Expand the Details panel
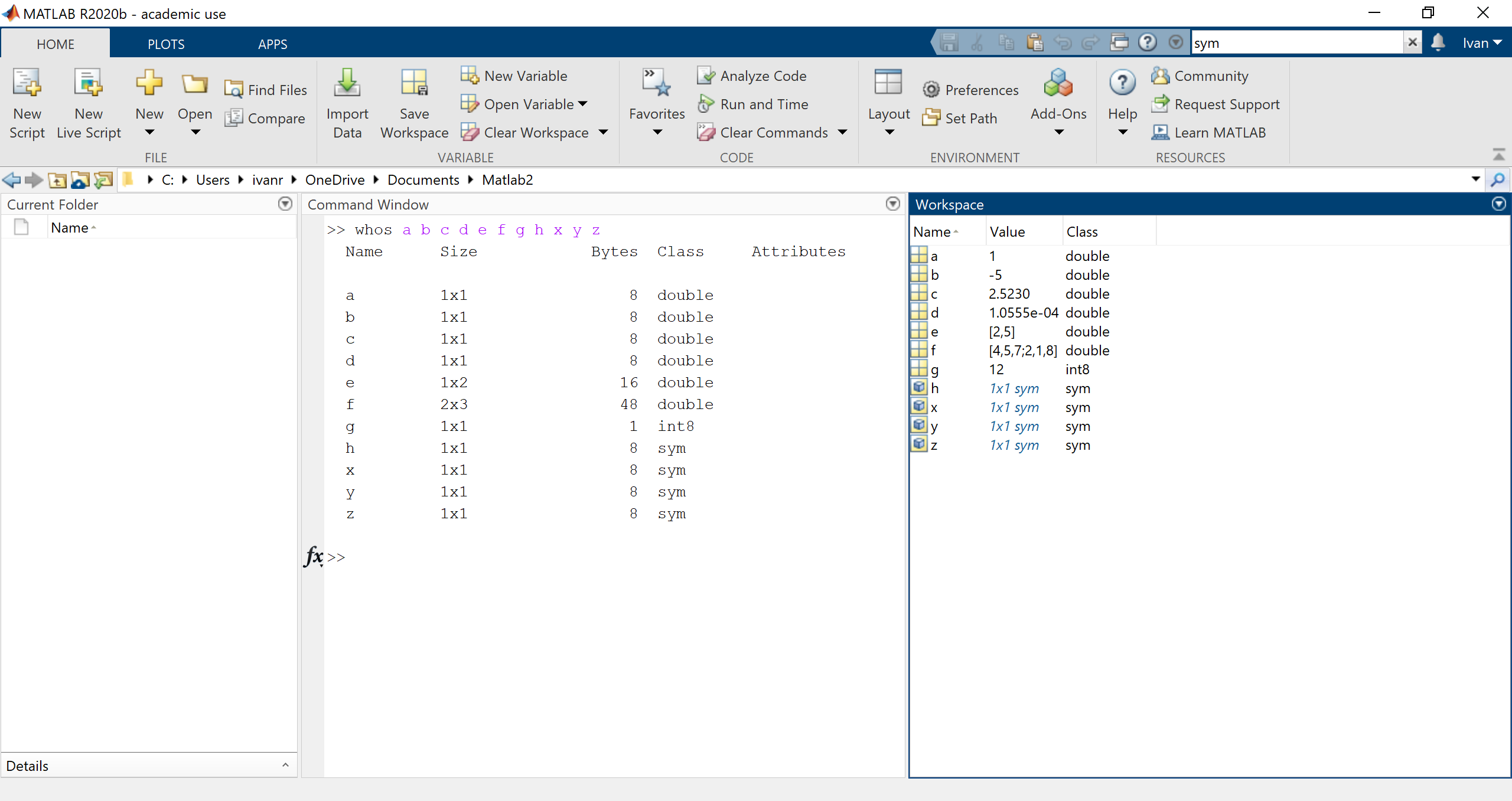 (285, 765)
